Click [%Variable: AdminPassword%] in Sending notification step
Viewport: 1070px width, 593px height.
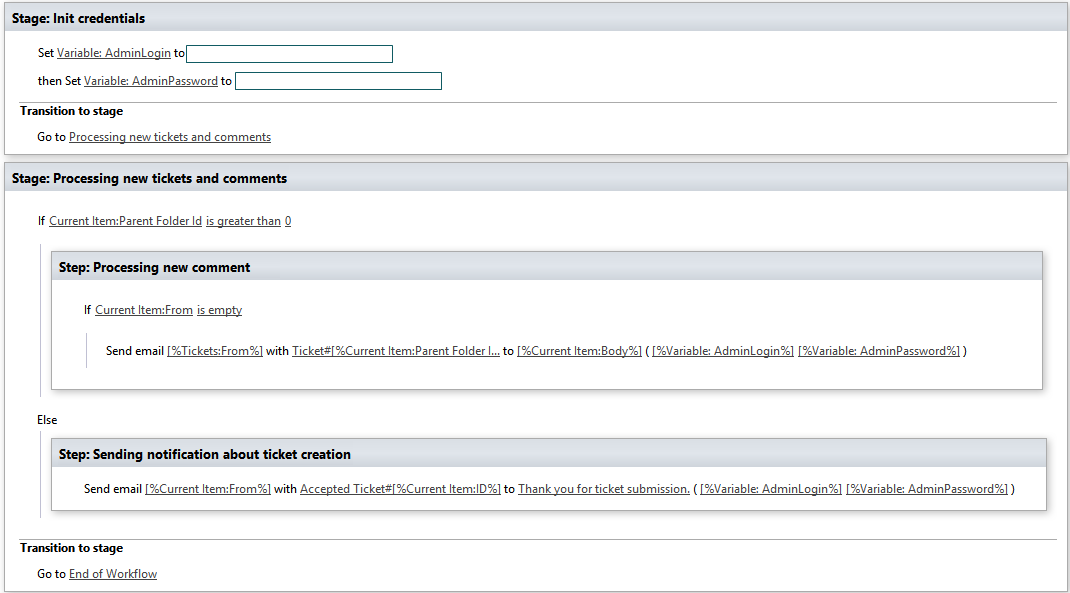click(927, 489)
